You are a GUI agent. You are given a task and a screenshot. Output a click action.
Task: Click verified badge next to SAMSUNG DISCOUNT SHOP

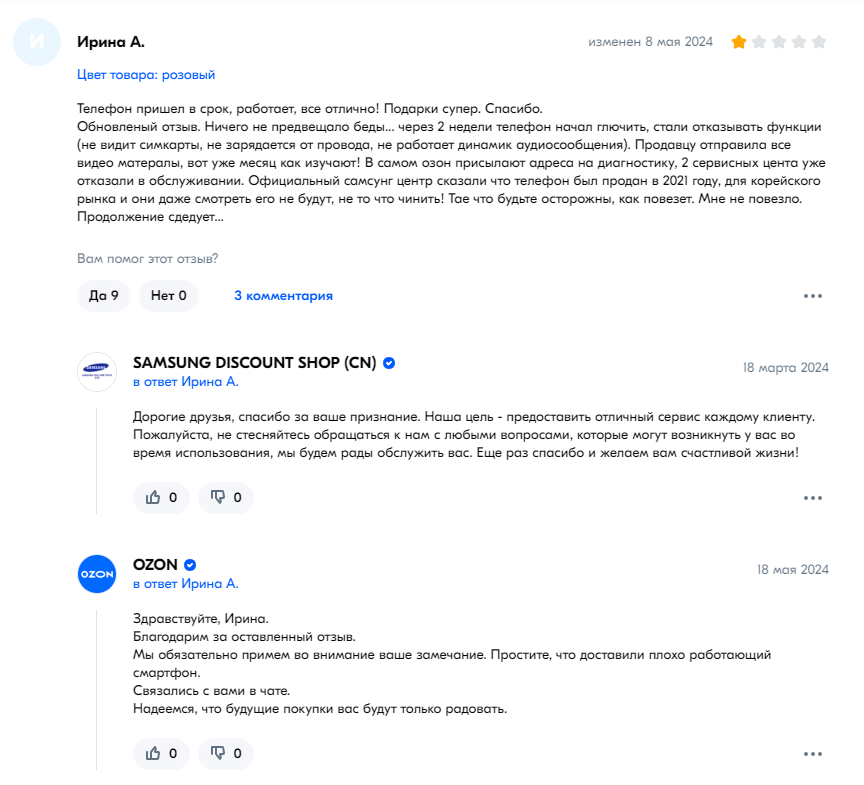tap(389, 363)
